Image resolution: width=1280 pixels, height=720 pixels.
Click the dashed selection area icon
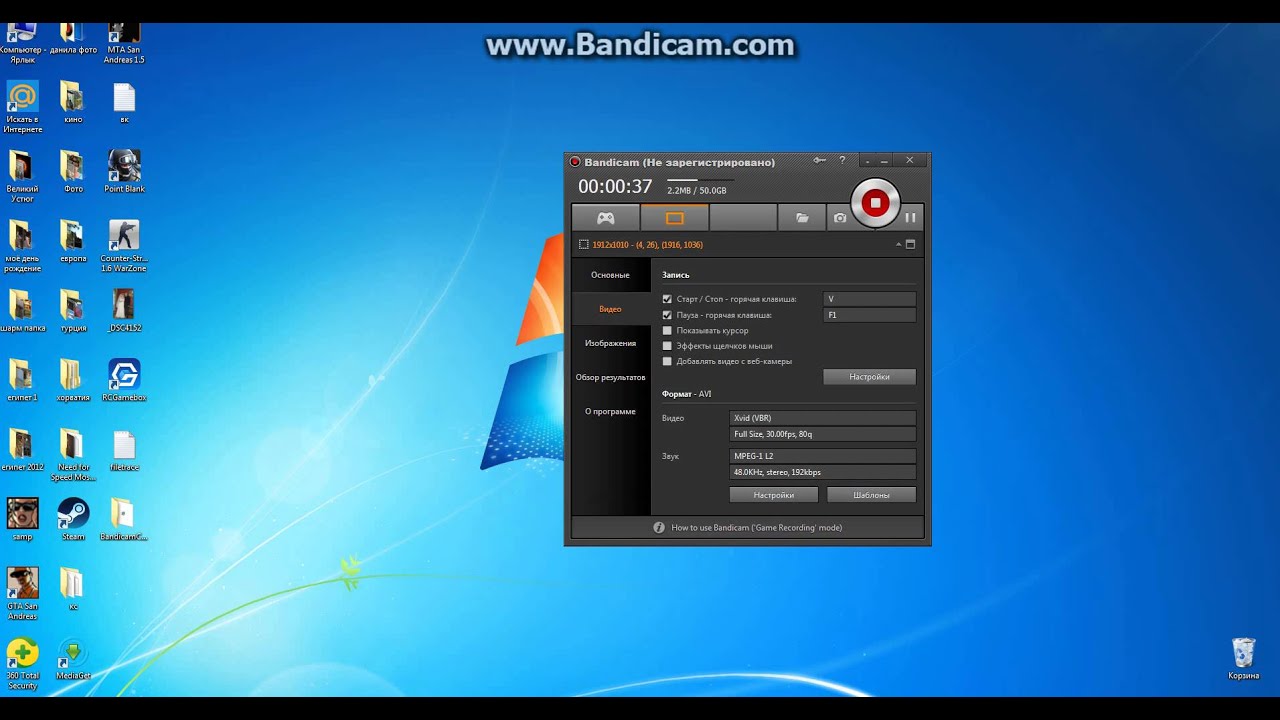584,244
